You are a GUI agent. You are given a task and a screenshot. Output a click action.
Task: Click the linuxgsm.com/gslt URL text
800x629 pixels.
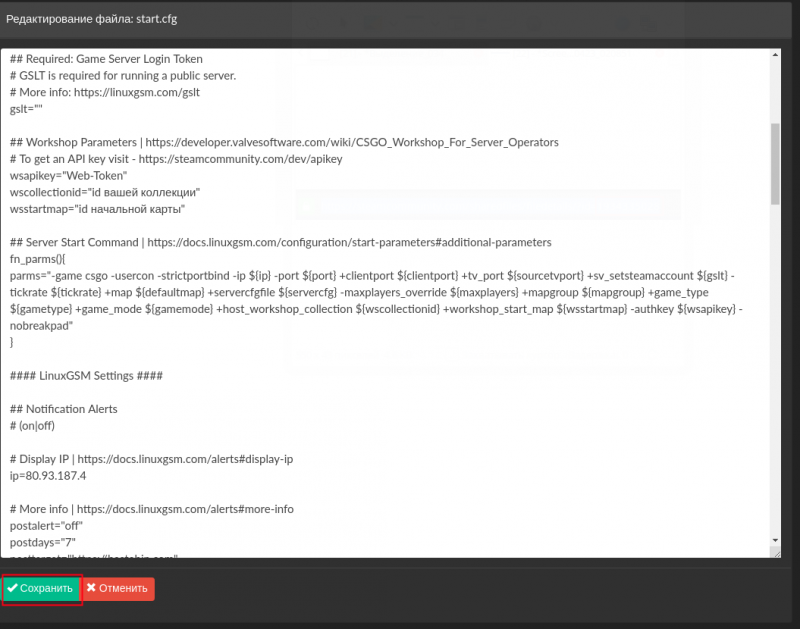[137, 92]
